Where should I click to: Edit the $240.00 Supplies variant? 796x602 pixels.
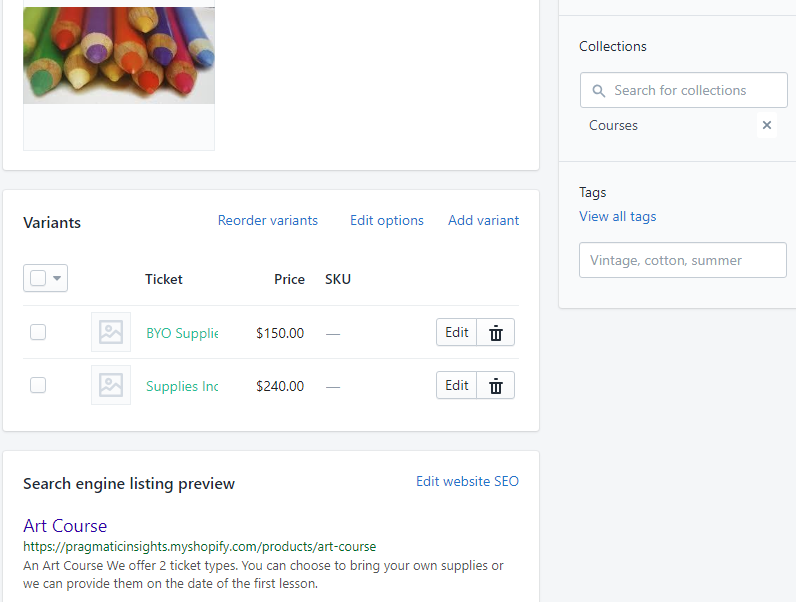pyautogui.click(x=456, y=386)
